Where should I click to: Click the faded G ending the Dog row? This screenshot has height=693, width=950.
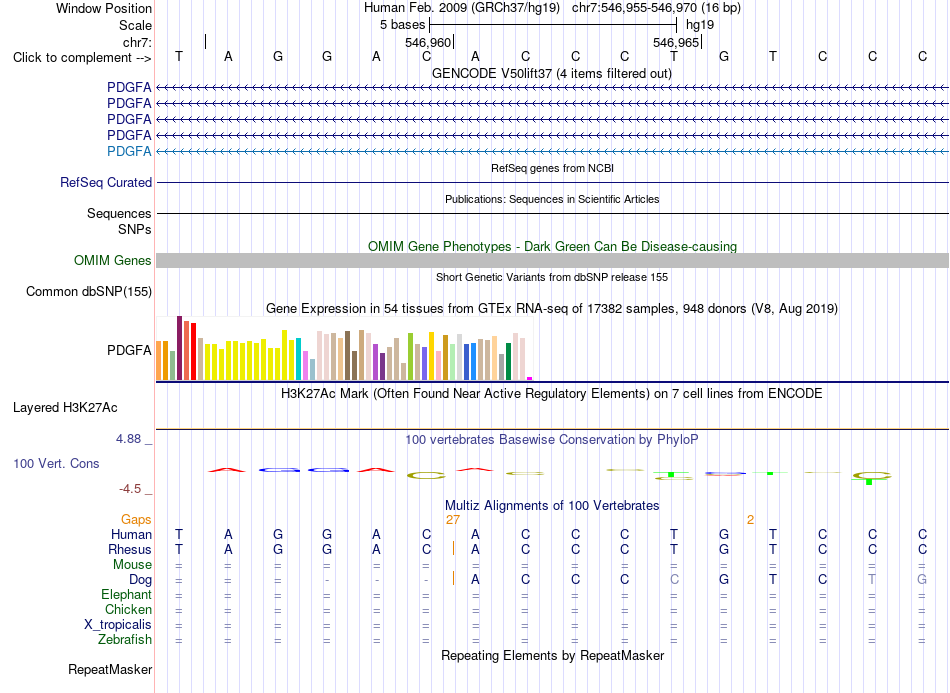(922, 580)
